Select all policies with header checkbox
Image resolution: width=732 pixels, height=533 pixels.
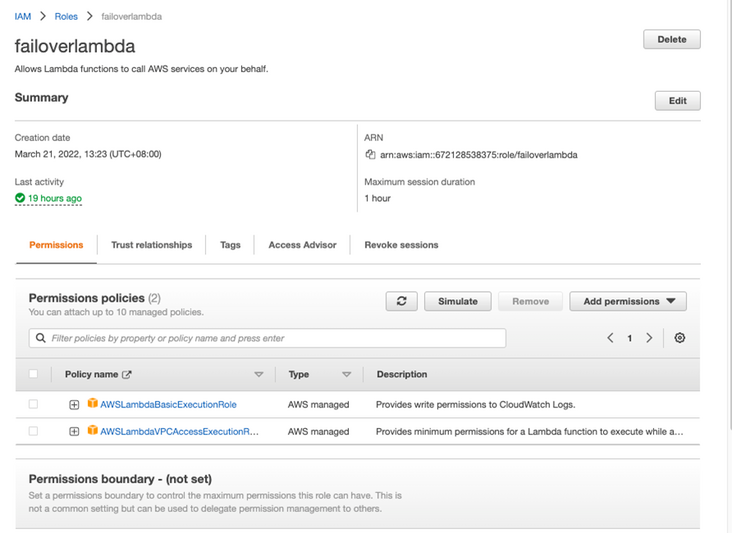click(x=33, y=374)
